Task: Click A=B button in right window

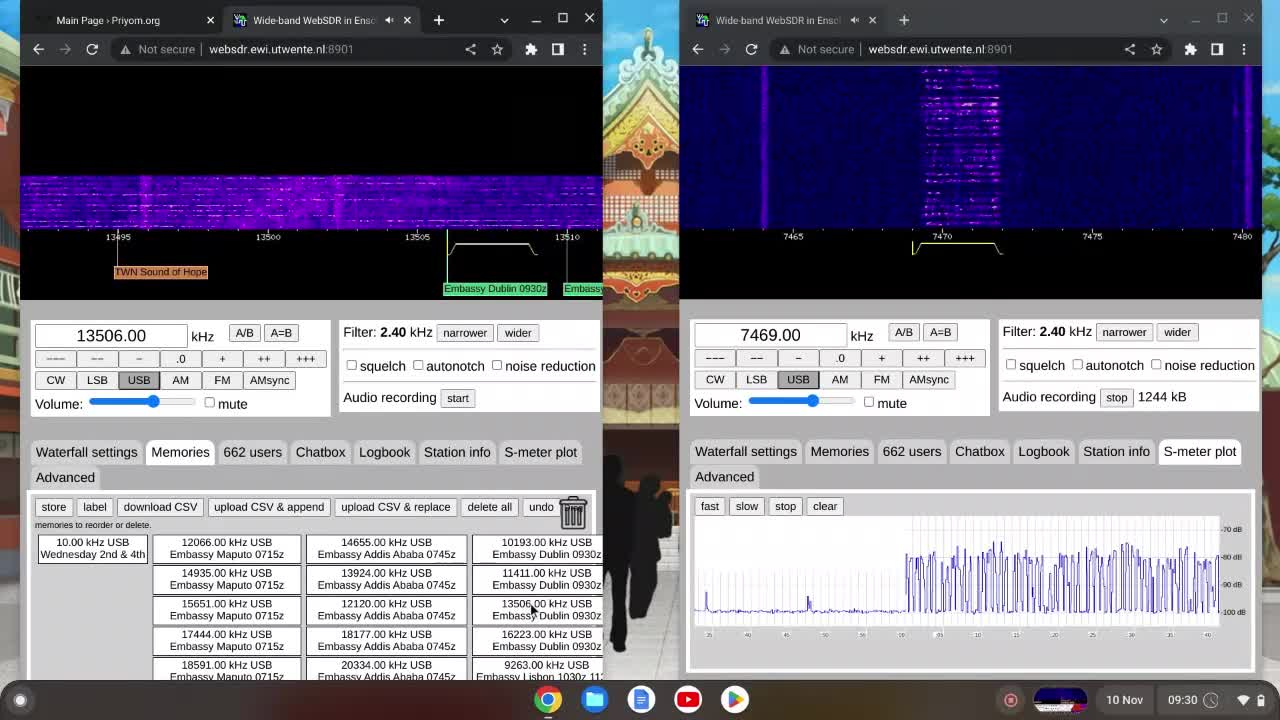Action: (x=940, y=332)
